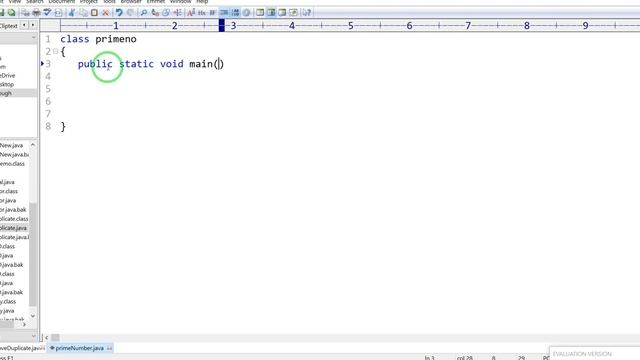Screen dimensions: 640x360
Task: Open the dropdown atop the sidebar panel
Action: pos(33,38)
